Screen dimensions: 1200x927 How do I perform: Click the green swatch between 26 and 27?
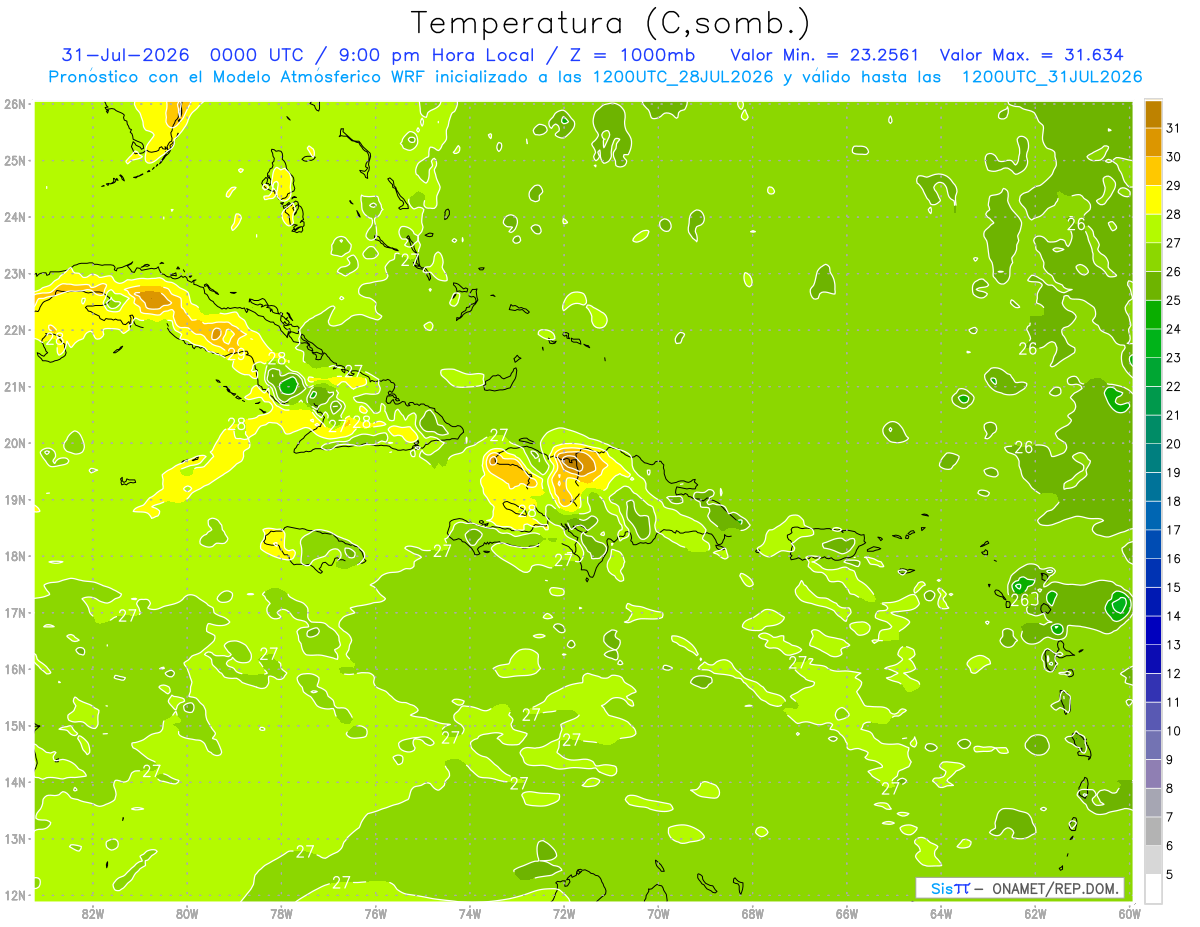(1153, 258)
